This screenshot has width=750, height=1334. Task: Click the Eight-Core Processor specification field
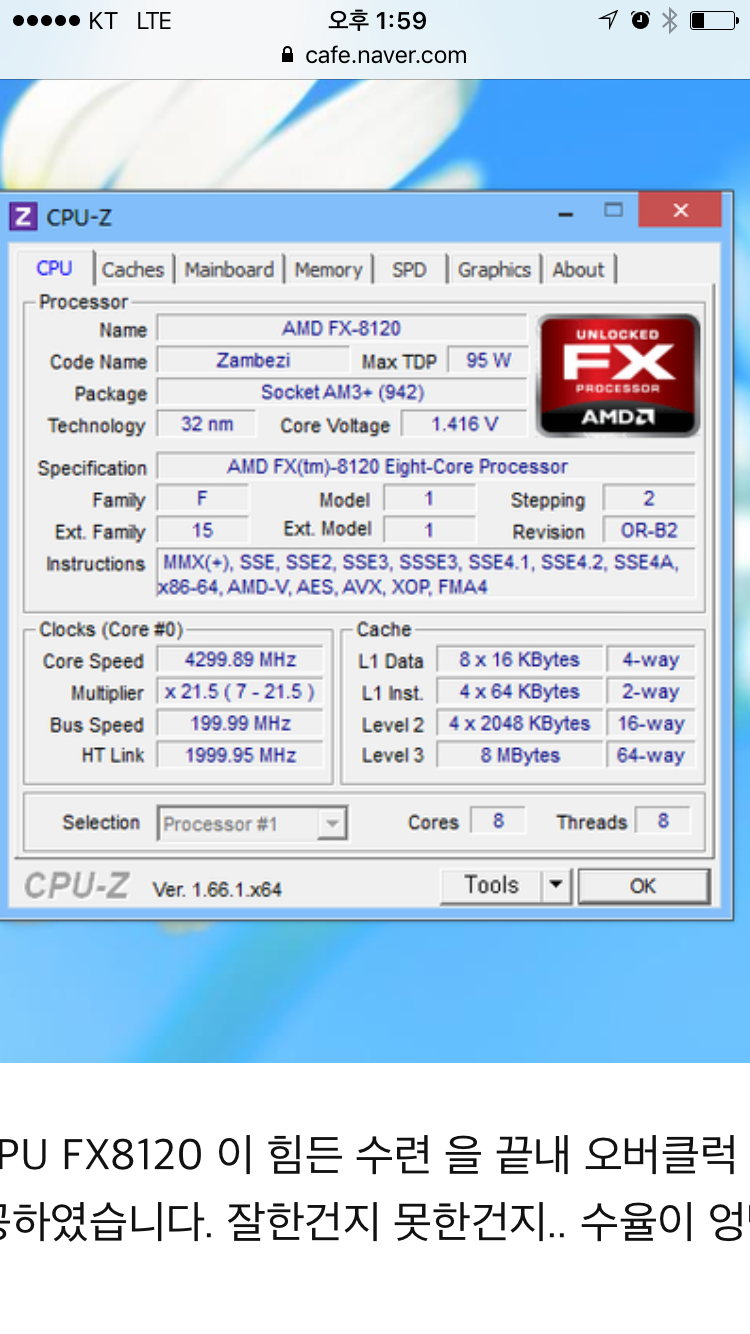[426, 467]
